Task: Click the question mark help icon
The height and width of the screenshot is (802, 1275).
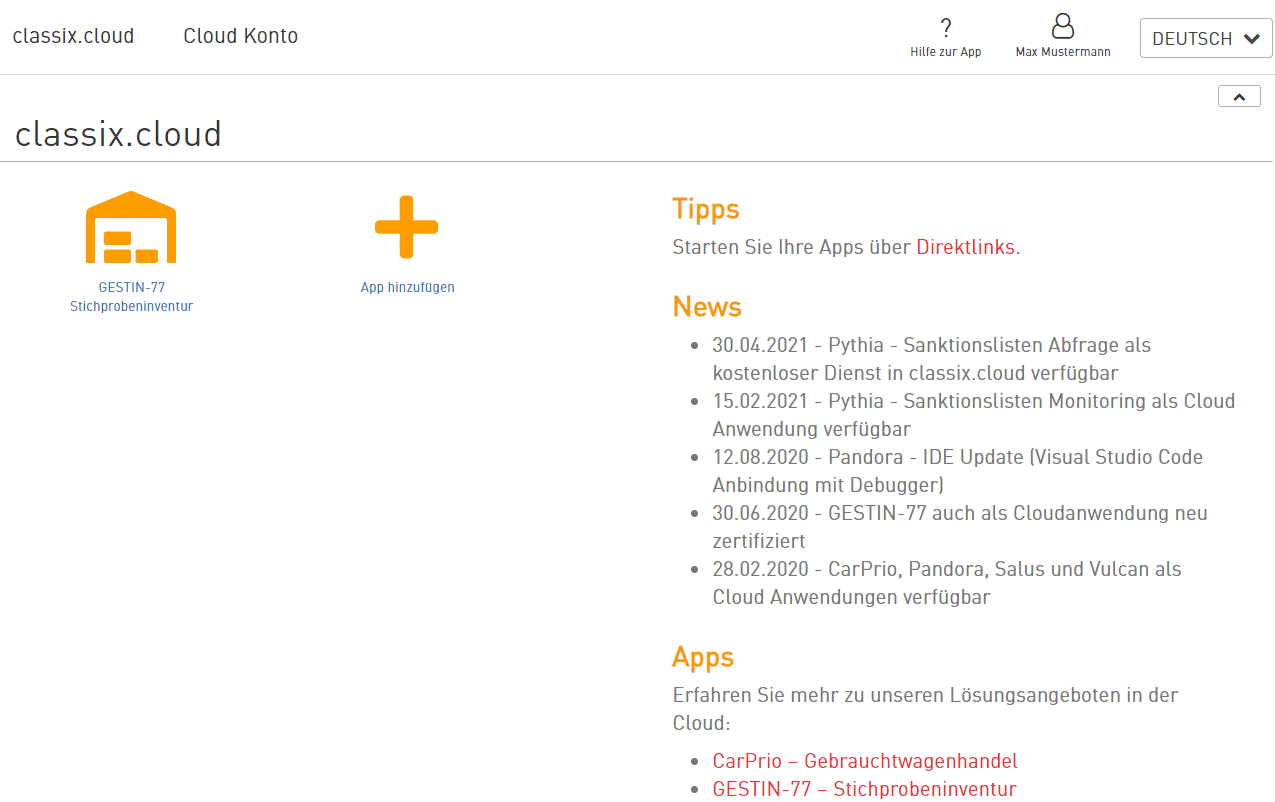Action: tap(945, 28)
